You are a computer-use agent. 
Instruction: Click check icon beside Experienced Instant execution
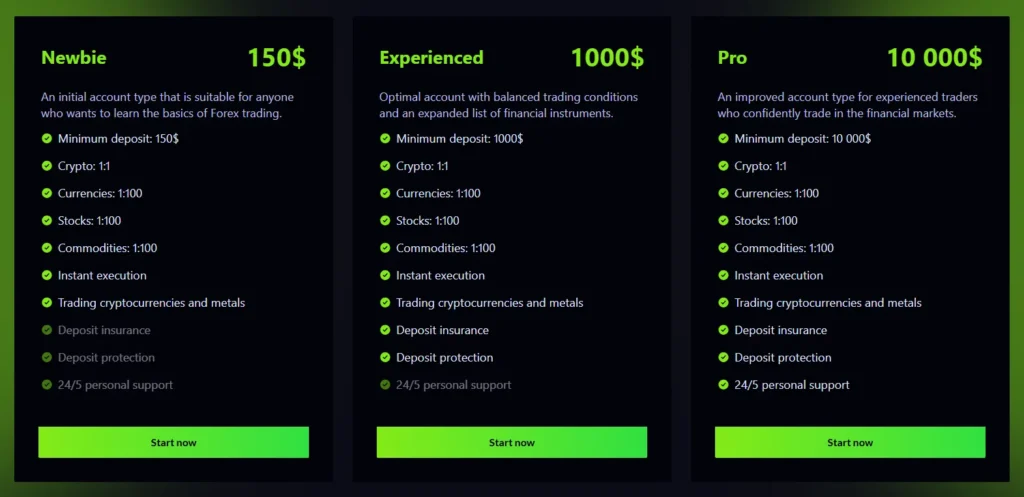click(x=385, y=275)
